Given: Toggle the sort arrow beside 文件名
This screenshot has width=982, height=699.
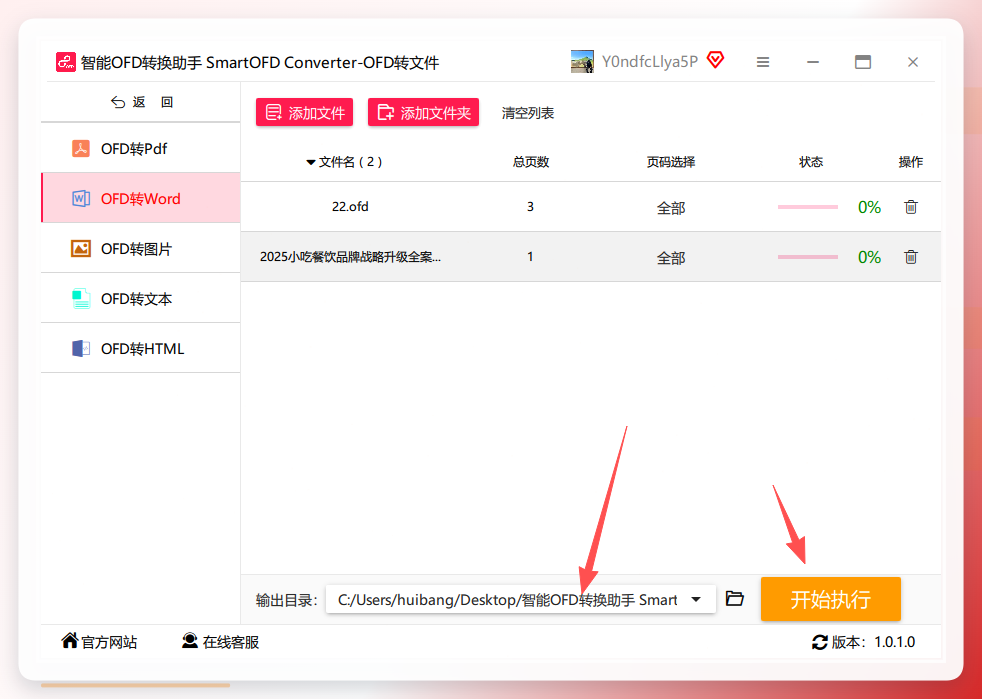Looking at the screenshot, I should (x=310, y=163).
